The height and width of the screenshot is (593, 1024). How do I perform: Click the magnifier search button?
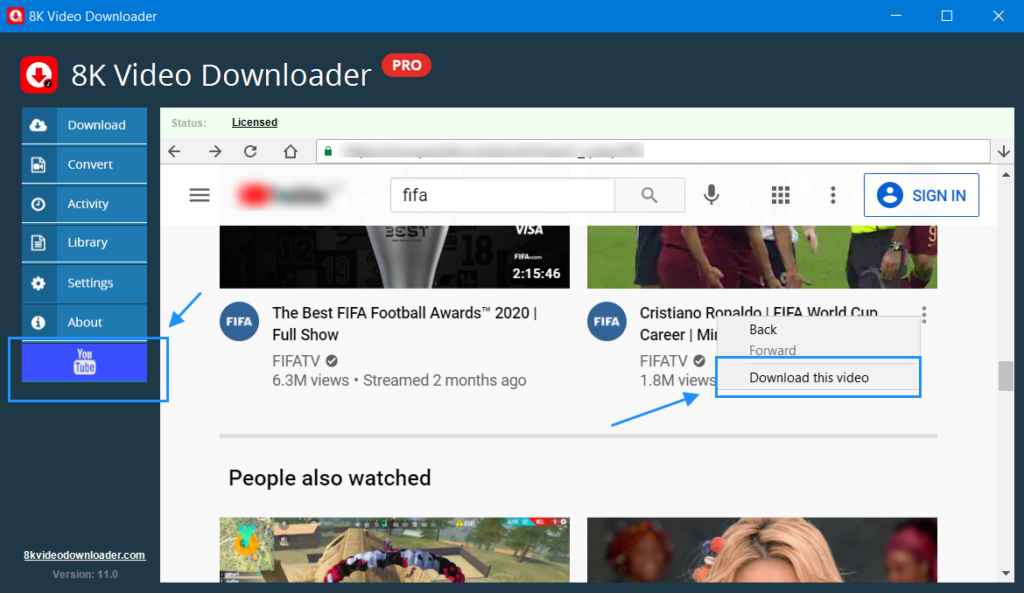pos(649,195)
